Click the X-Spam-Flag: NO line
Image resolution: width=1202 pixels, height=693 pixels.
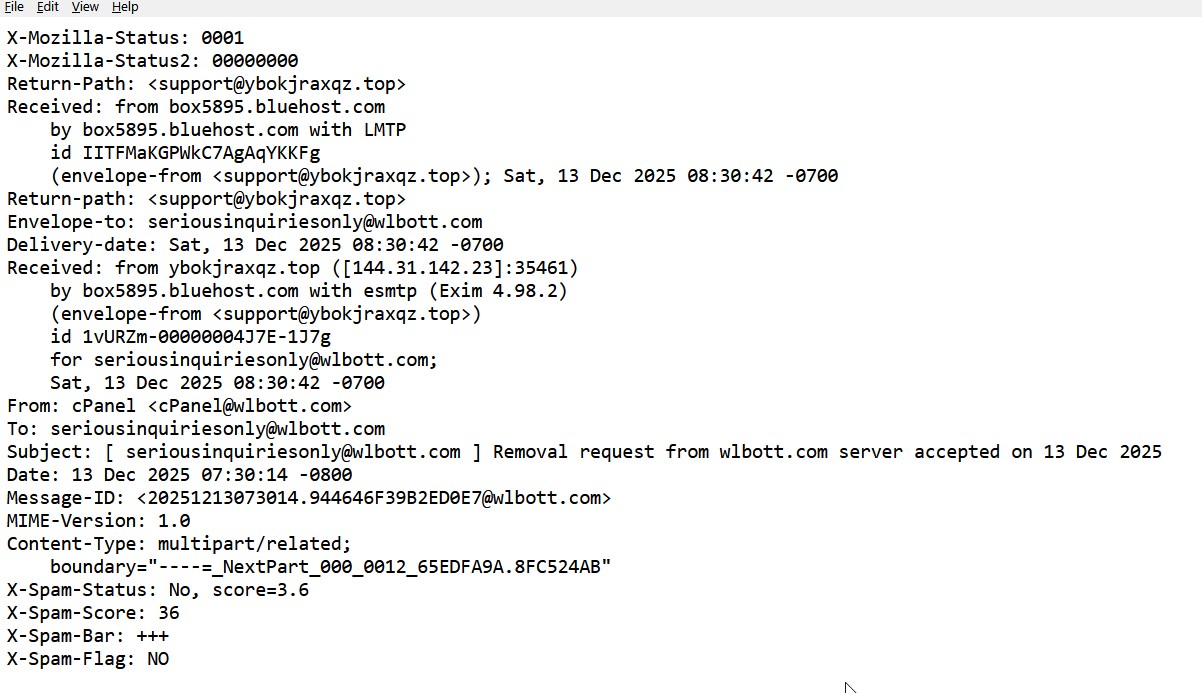click(x=88, y=659)
